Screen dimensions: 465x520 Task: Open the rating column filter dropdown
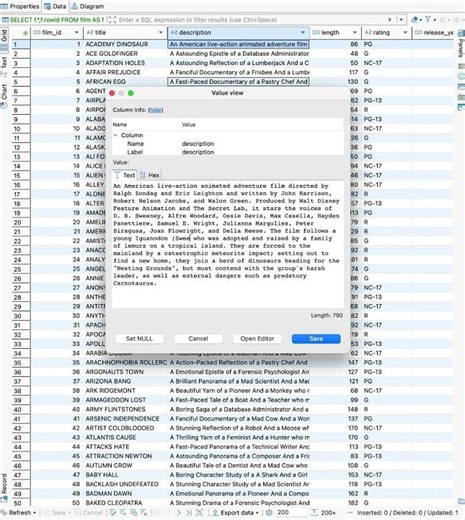tap(405, 32)
